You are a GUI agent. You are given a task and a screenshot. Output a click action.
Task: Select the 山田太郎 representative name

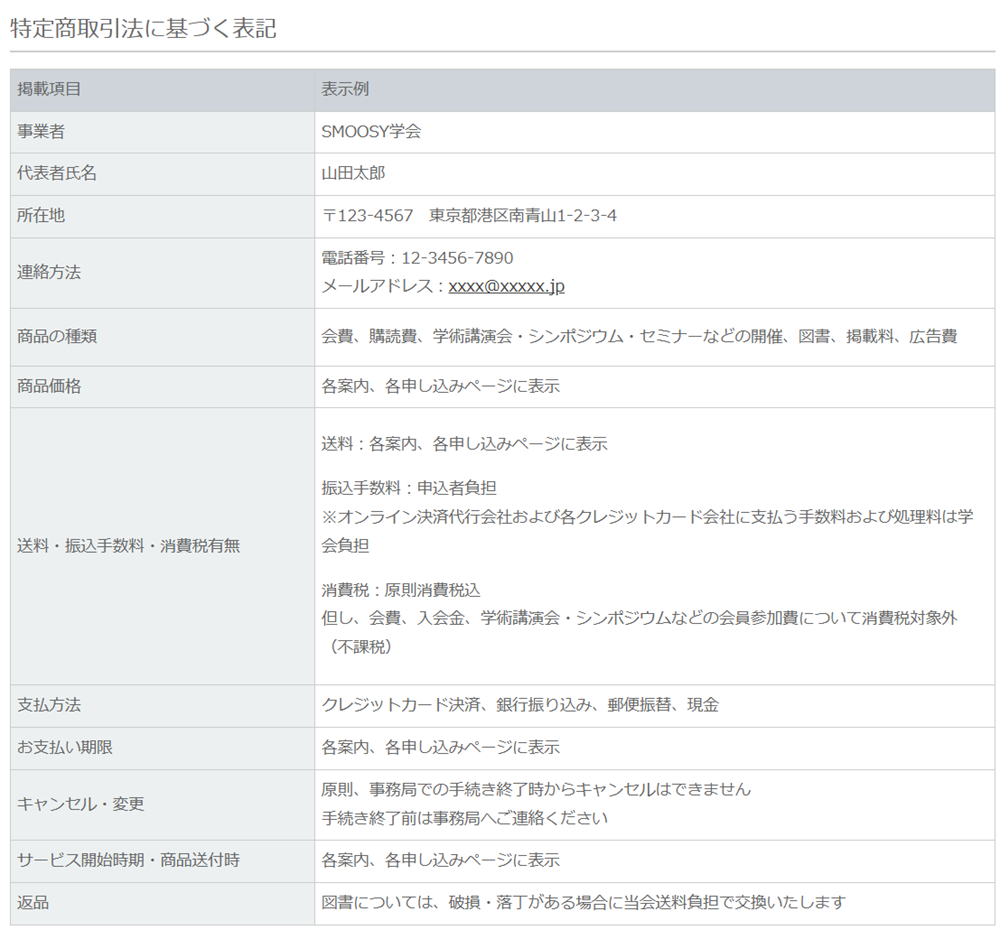tap(353, 173)
